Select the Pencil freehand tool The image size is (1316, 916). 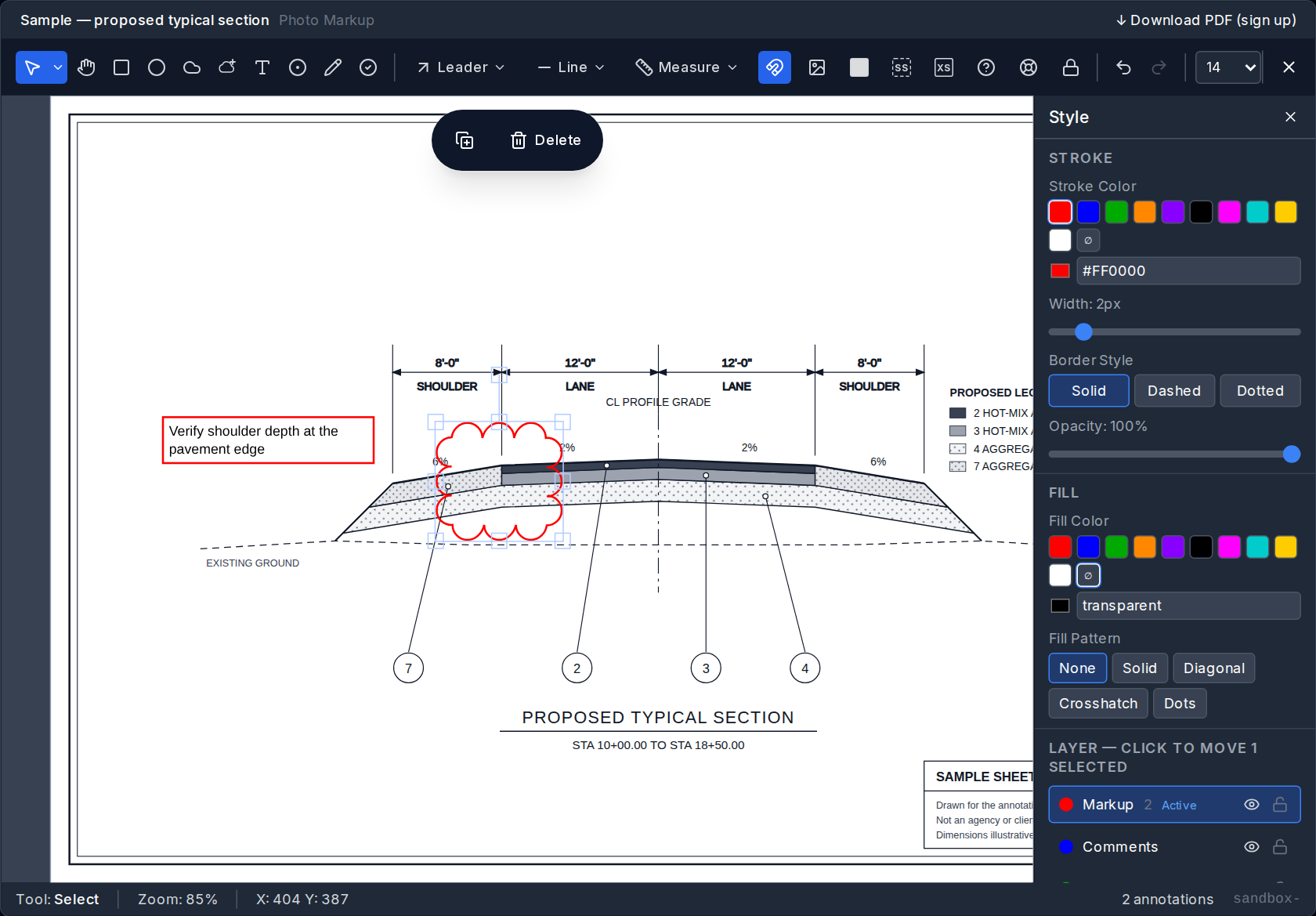(x=333, y=67)
